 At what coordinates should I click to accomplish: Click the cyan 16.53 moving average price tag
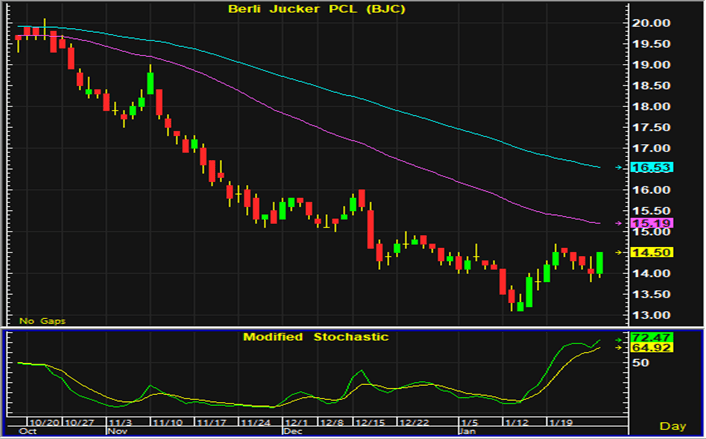tap(649, 168)
